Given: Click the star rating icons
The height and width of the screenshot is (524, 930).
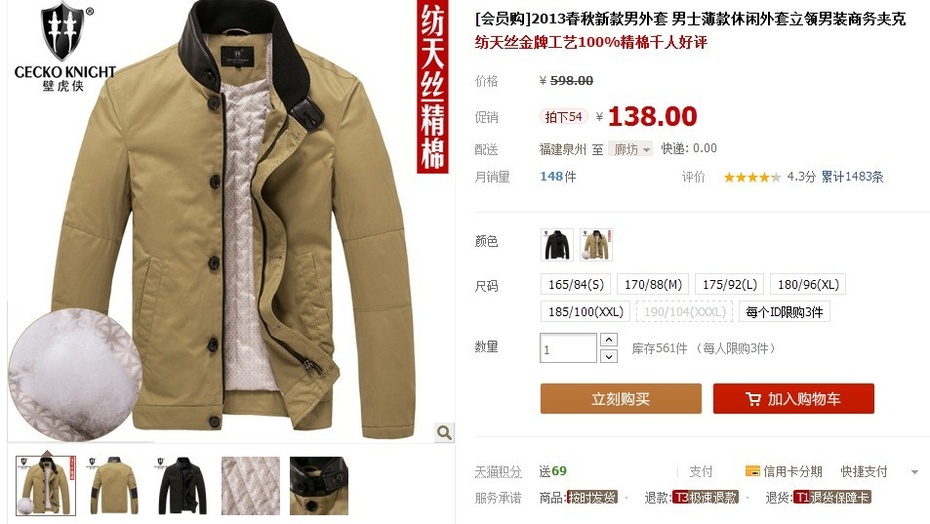Looking at the screenshot, I should pos(752,177).
